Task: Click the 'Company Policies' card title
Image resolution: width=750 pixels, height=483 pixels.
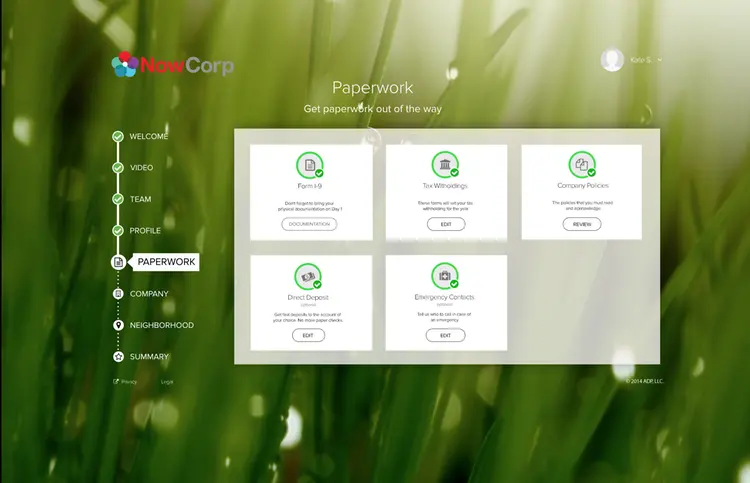Action: 583,186
